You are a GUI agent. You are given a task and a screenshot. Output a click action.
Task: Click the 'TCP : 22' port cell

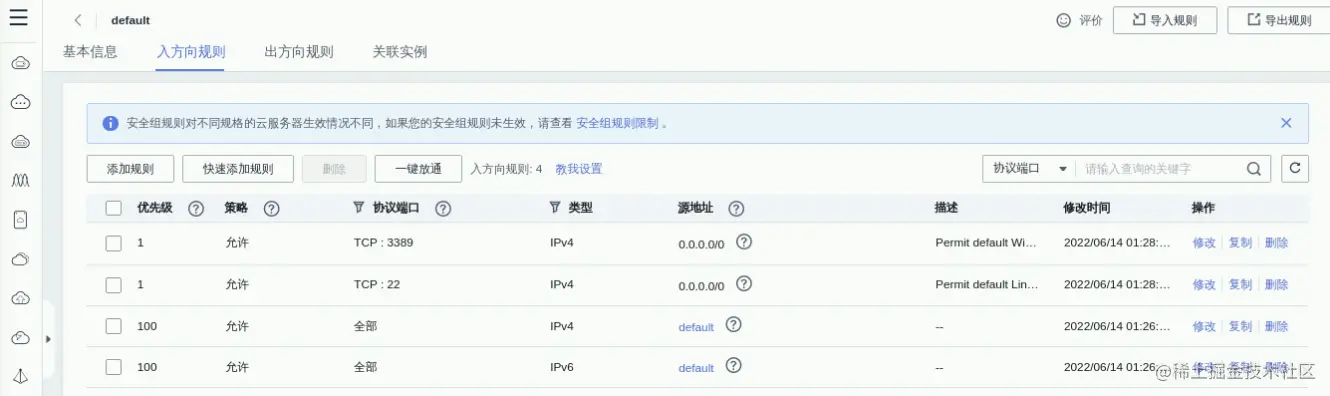(377, 285)
